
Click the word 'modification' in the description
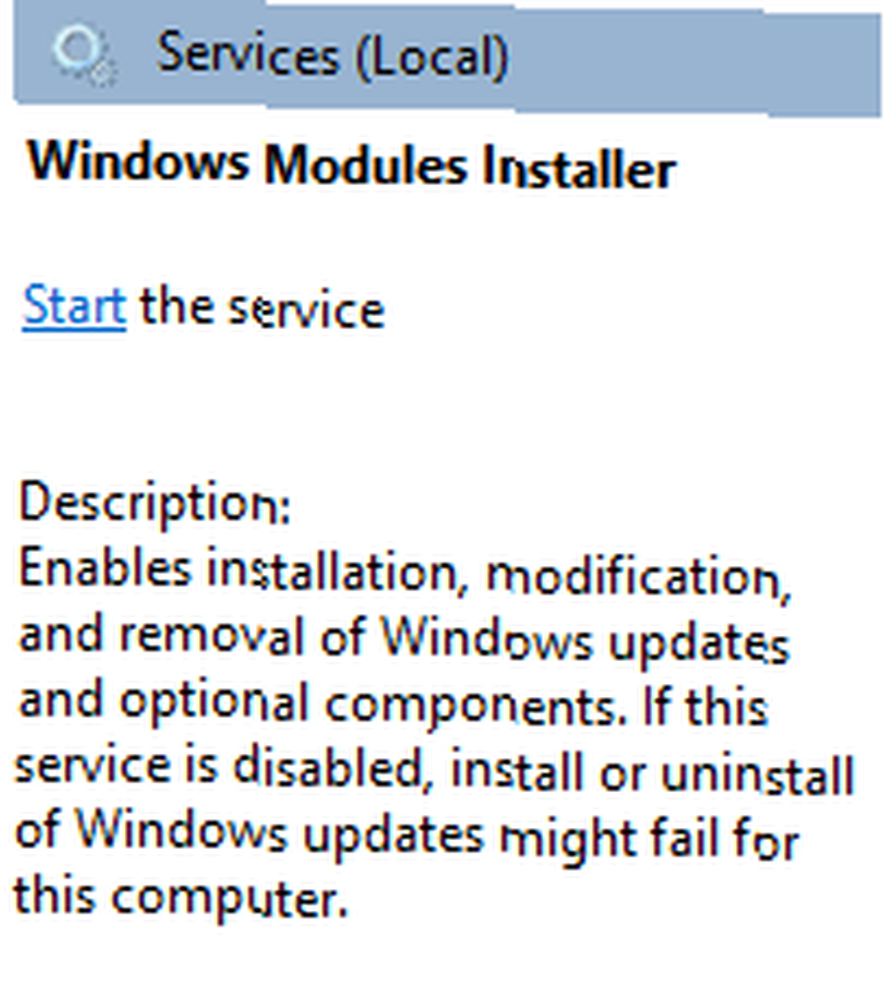[638, 576]
